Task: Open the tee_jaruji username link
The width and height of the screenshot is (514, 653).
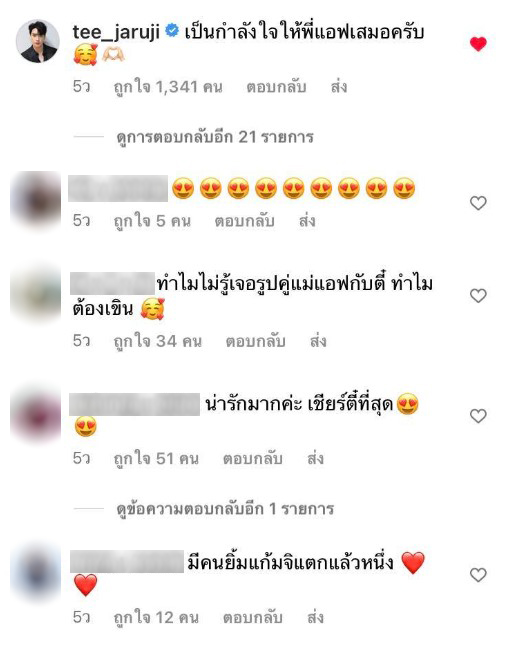Action: point(116,32)
